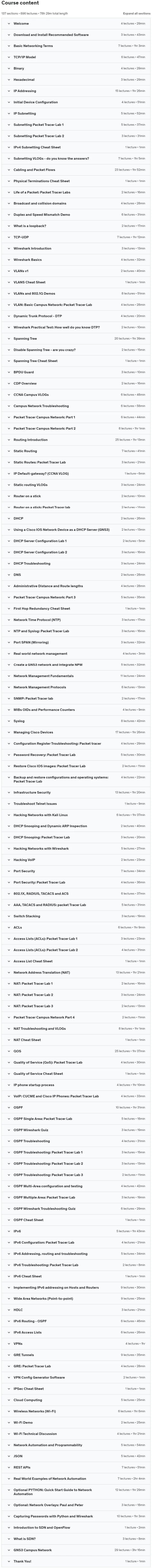Viewport: 152px width, 1568px height.
Task: Expand the Syslog section
Action: tap(76, 721)
